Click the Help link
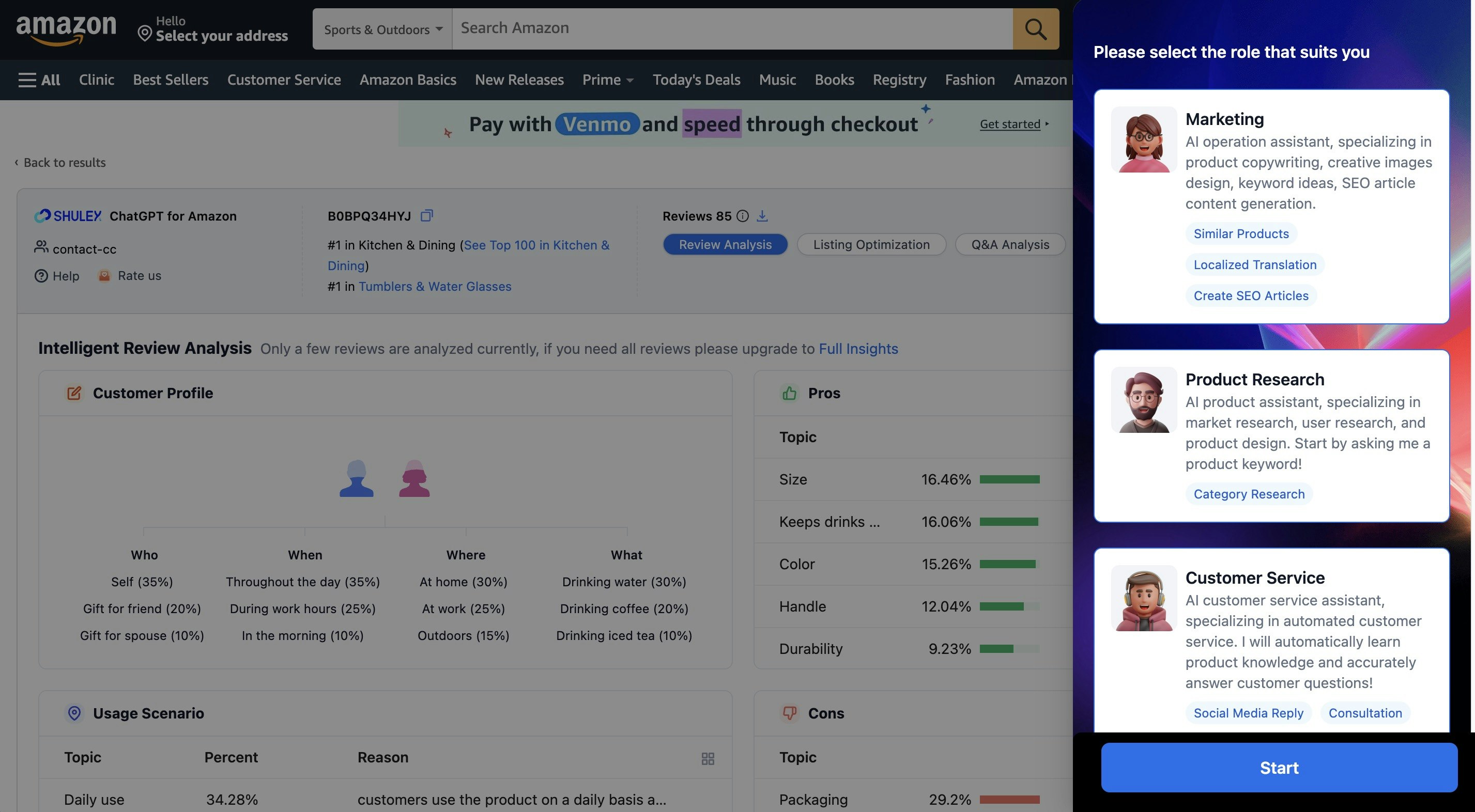This screenshot has height=812, width=1475. [x=66, y=276]
